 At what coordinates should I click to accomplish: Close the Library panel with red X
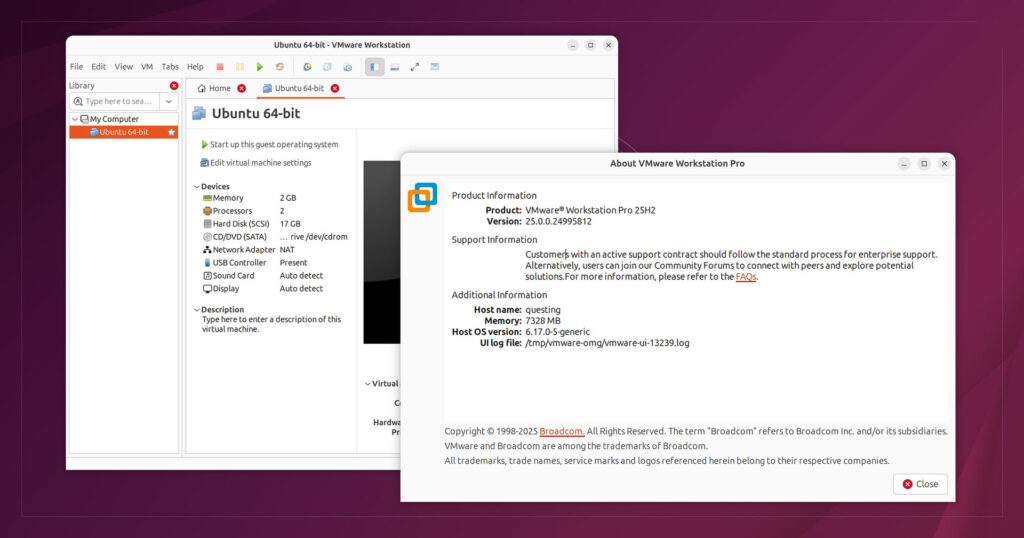[174, 86]
